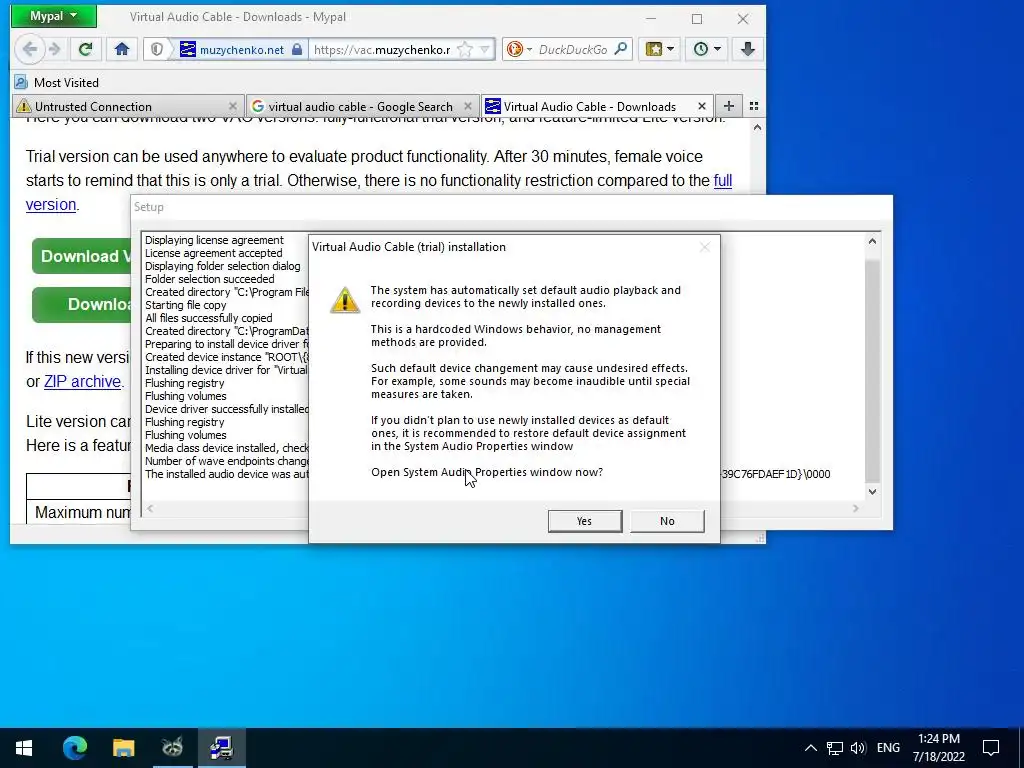This screenshot has width=1024, height=768.
Task: Click the Setup log scroll-down arrow
Action: pyautogui.click(x=872, y=492)
